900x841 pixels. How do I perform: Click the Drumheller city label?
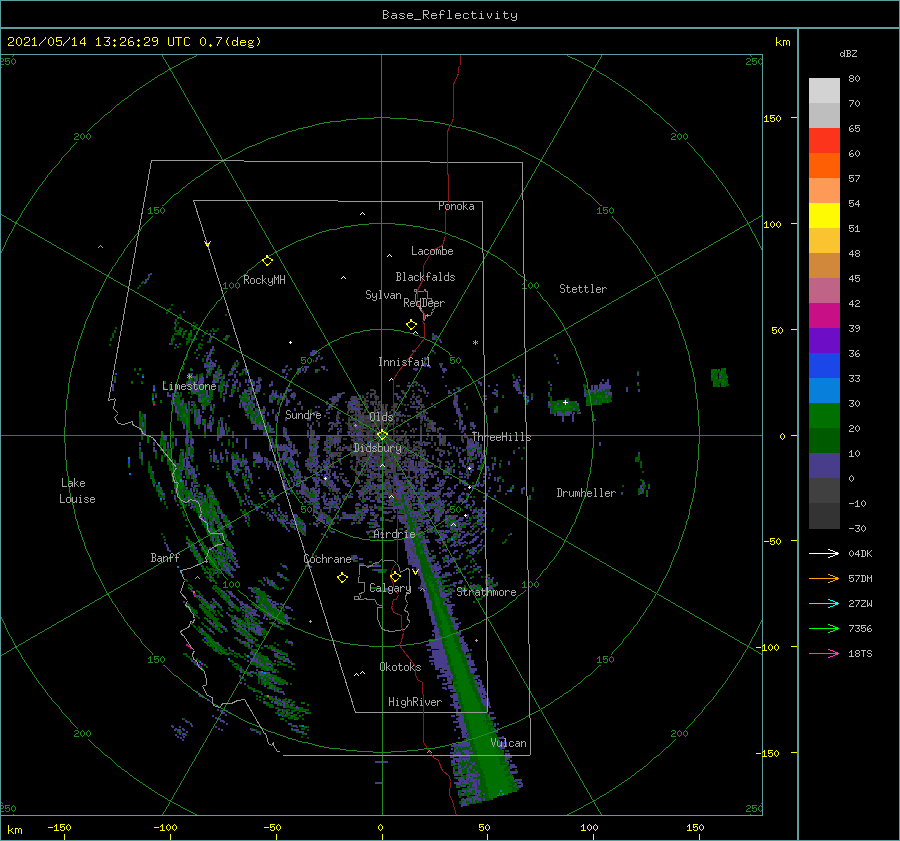[586, 493]
